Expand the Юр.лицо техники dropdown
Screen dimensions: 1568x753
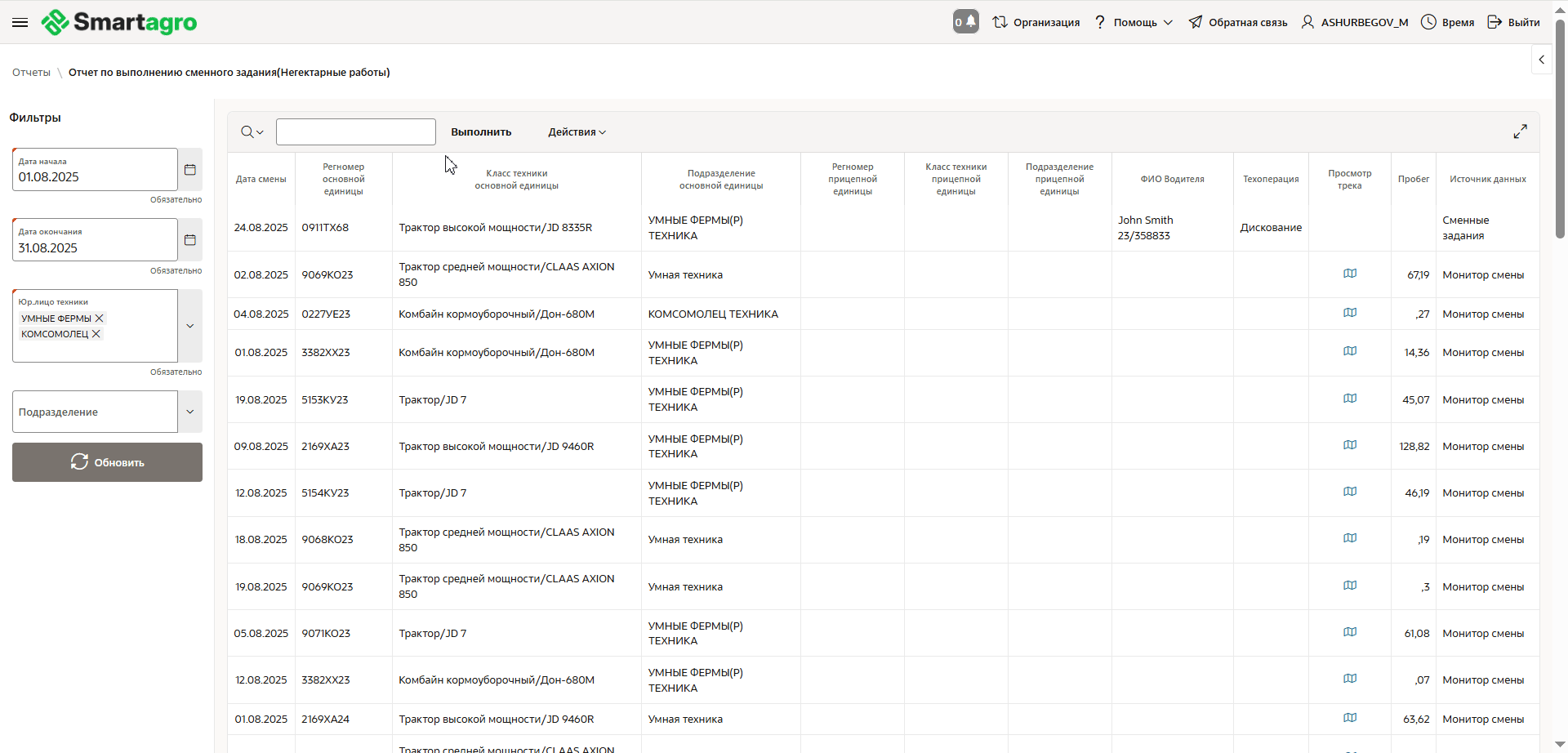point(190,326)
